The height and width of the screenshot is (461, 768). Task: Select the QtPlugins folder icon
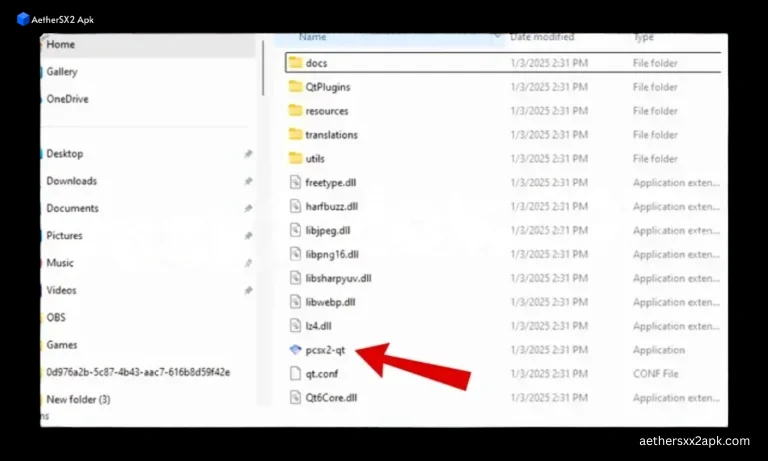tap(295, 86)
